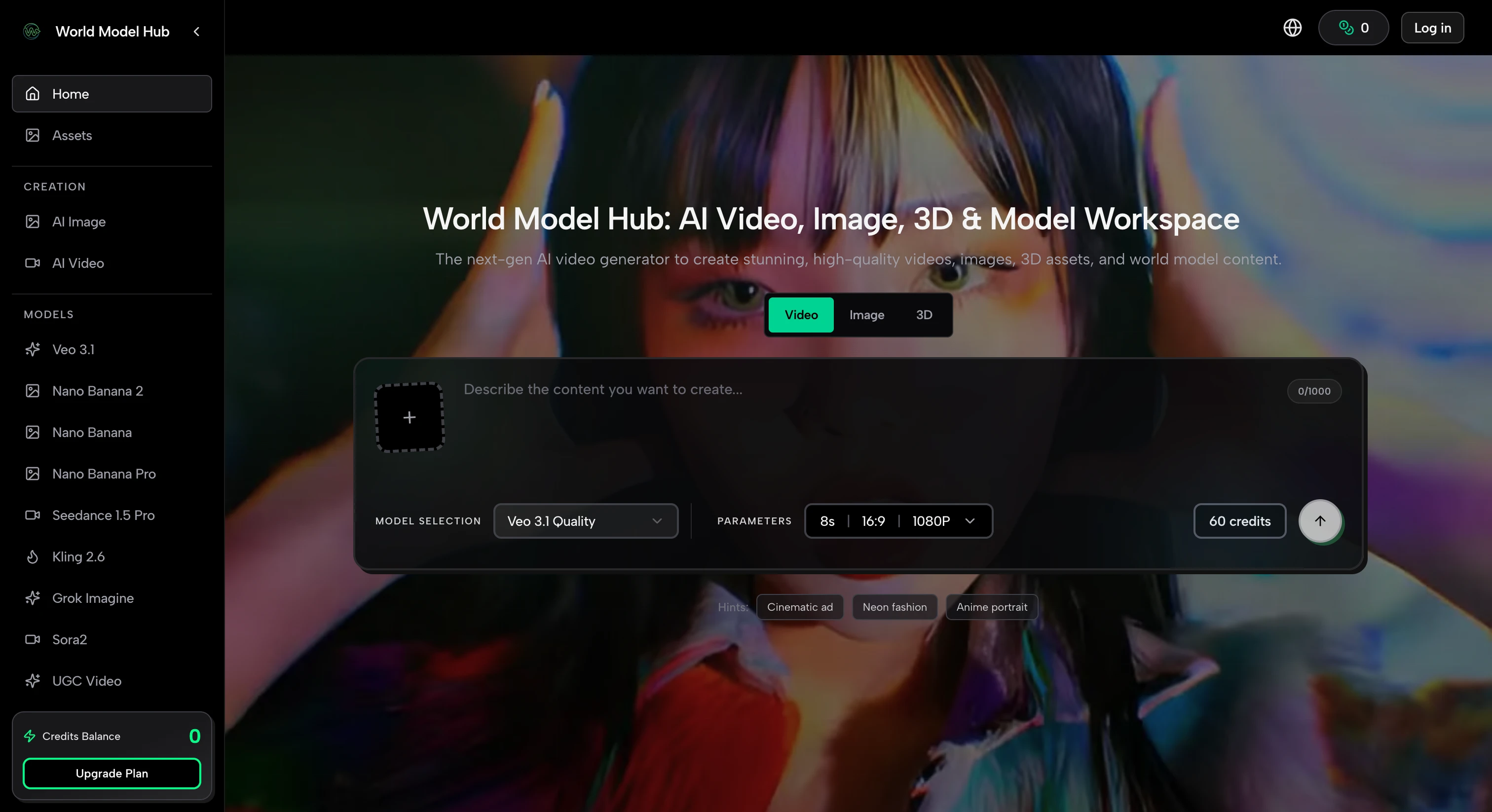Open Assets in the sidebar
Viewport: 1492px width, 812px height.
pos(72,135)
